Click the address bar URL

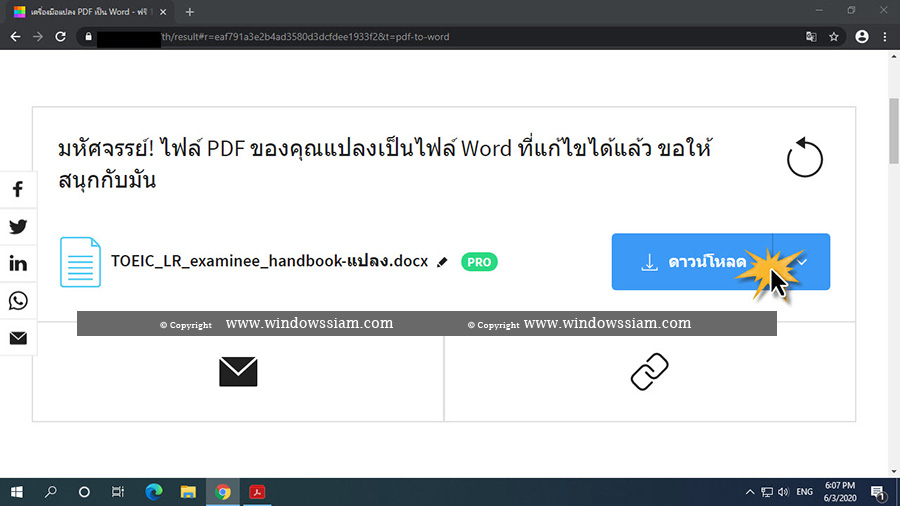(305, 37)
